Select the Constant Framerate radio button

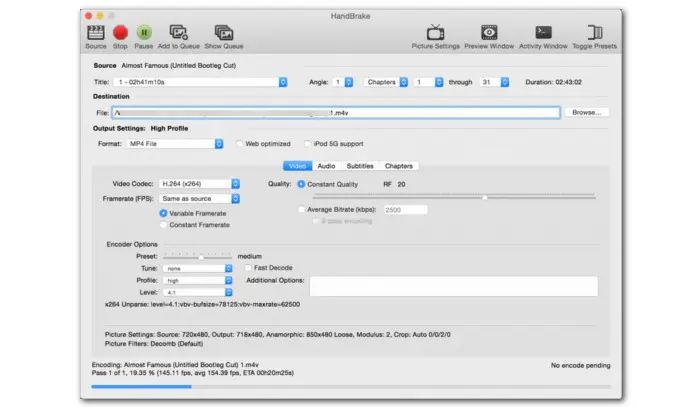(x=163, y=225)
